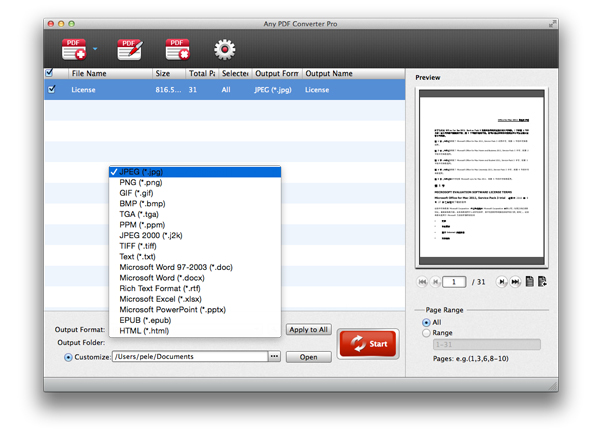Click the Start conversion button
Viewport: 600px width, 433px height.
pos(368,343)
